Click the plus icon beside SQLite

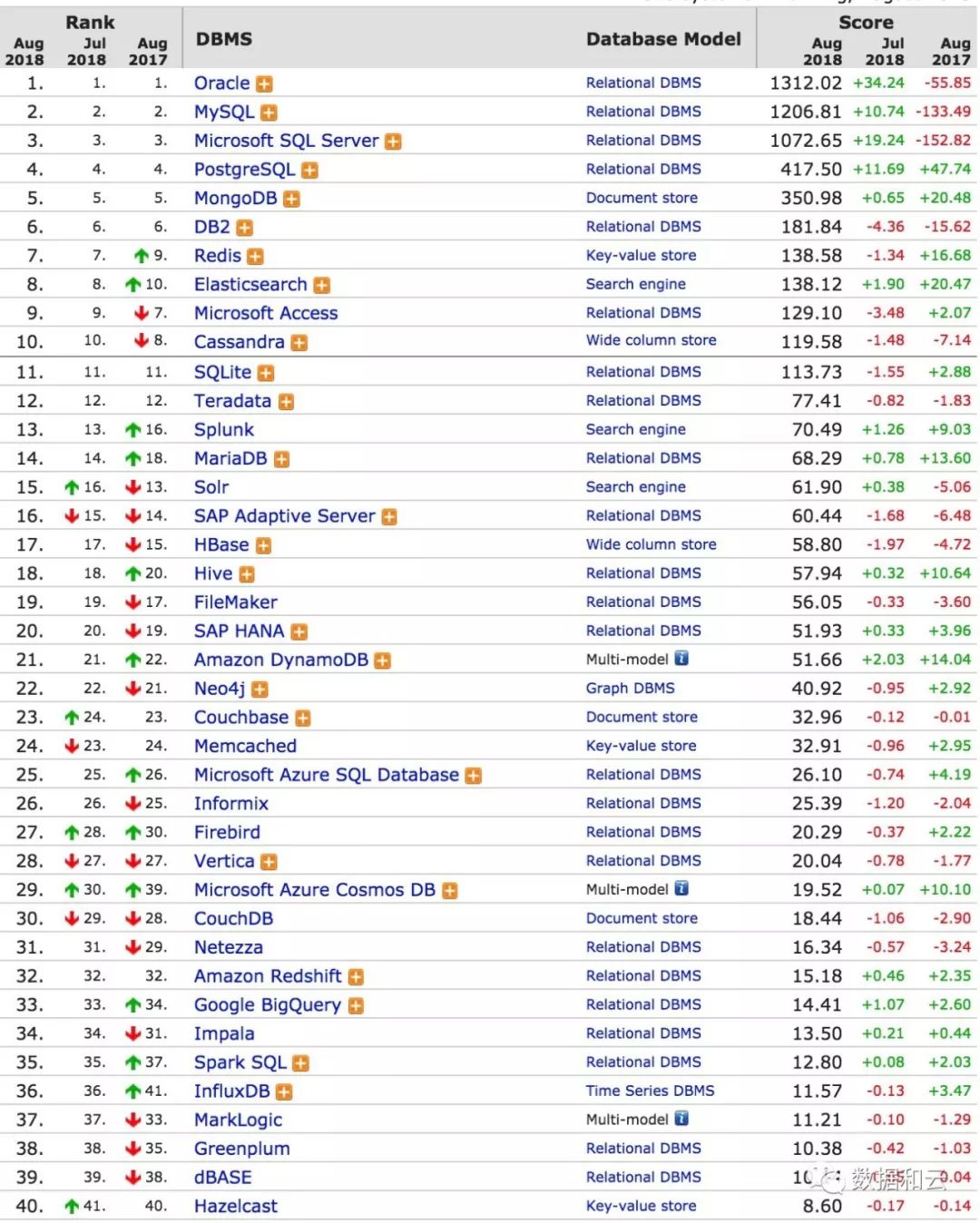pyautogui.click(x=266, y=373)
